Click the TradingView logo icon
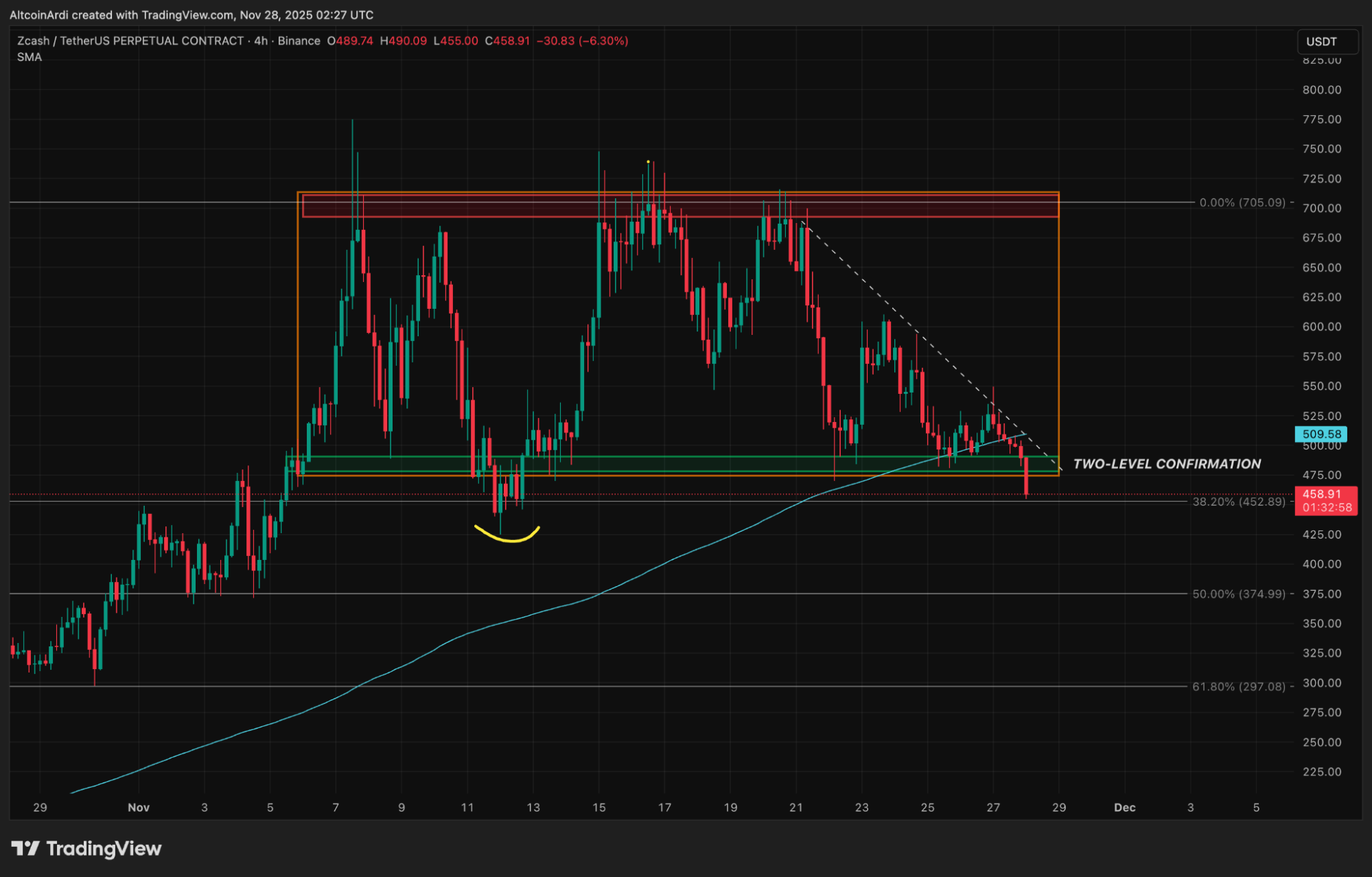 click(26, 849)
